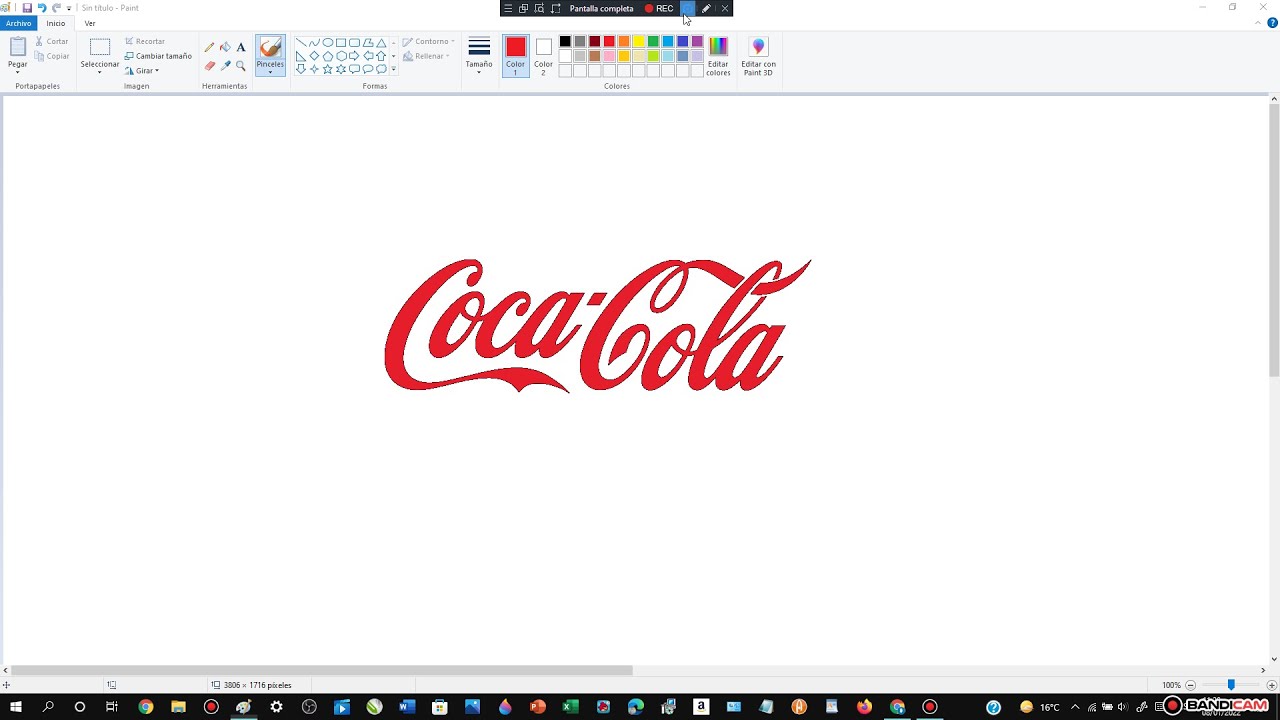This screenshot has width=1280, height=720.
Task: Expand the Pinceles dropdown arrow
Action: click(x=270, y=72)
